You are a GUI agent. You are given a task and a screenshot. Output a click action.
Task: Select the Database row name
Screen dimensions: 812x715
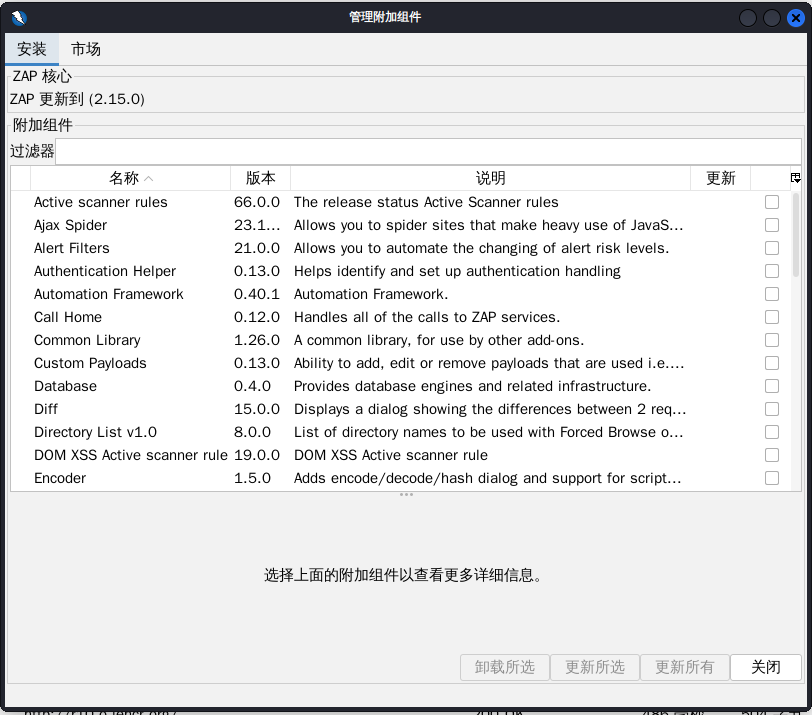(65, 386)
